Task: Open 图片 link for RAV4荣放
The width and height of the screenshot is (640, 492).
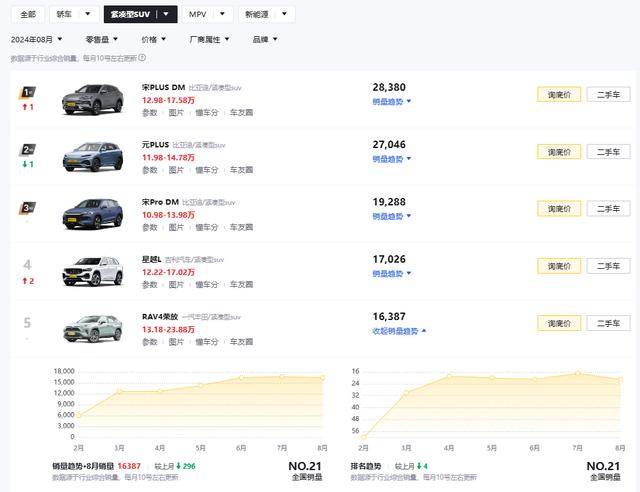Action: click(x=176, y=342)
